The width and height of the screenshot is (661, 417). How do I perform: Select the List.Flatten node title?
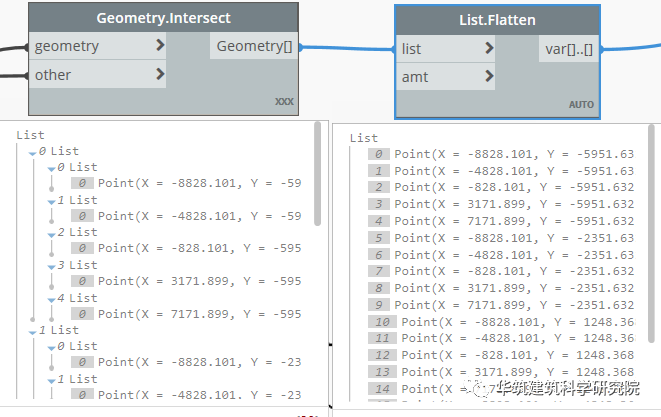pos(497,20)
